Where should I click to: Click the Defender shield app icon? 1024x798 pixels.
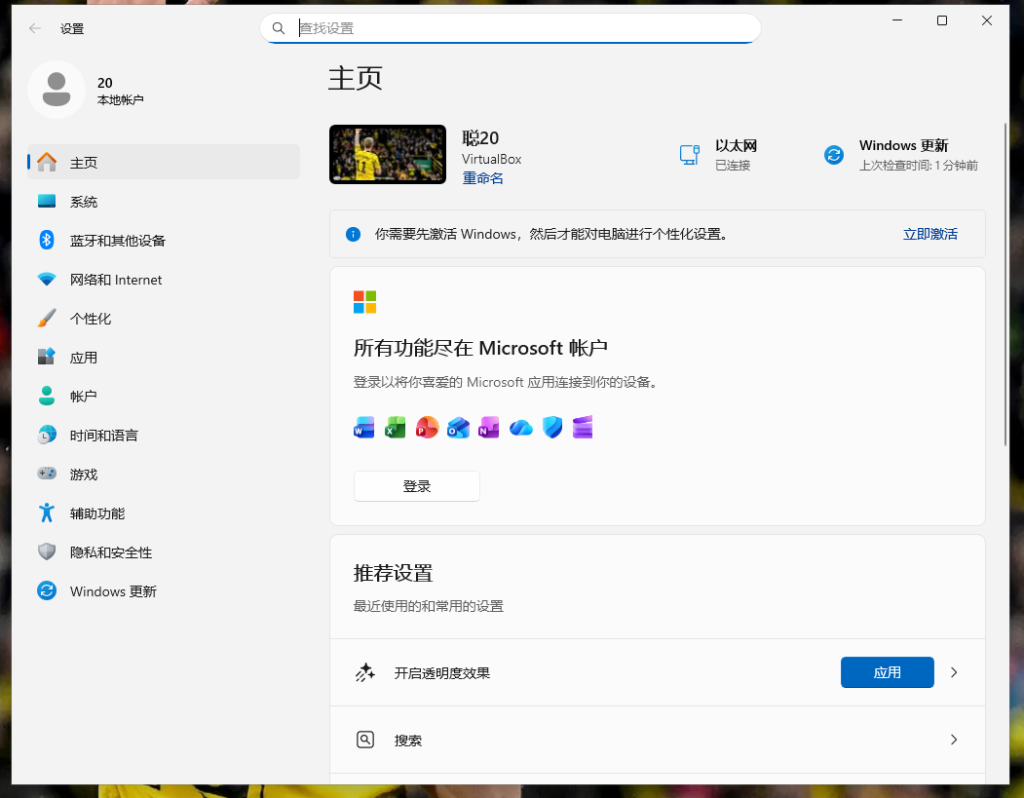[552, 428]
